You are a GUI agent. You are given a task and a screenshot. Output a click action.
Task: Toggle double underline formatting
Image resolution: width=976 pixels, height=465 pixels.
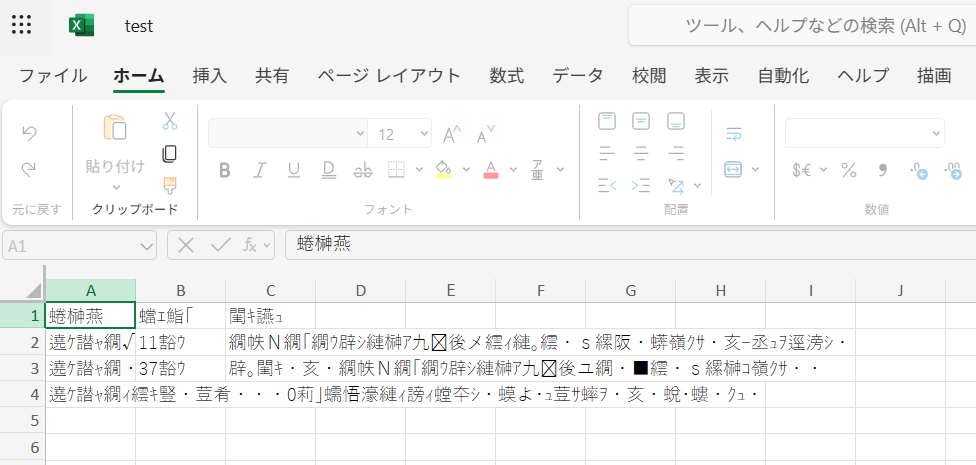(x=329, y=170)
